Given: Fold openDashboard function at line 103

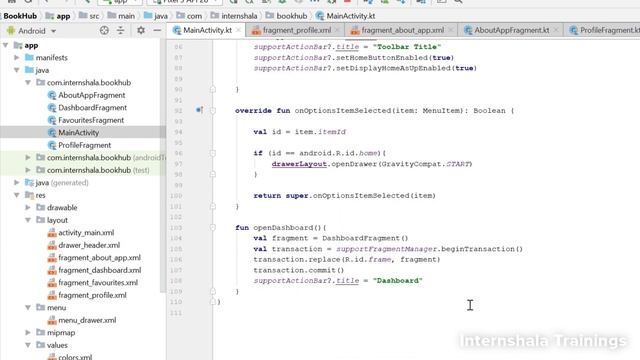Looking at the screenshot, I should pos(213,227).
